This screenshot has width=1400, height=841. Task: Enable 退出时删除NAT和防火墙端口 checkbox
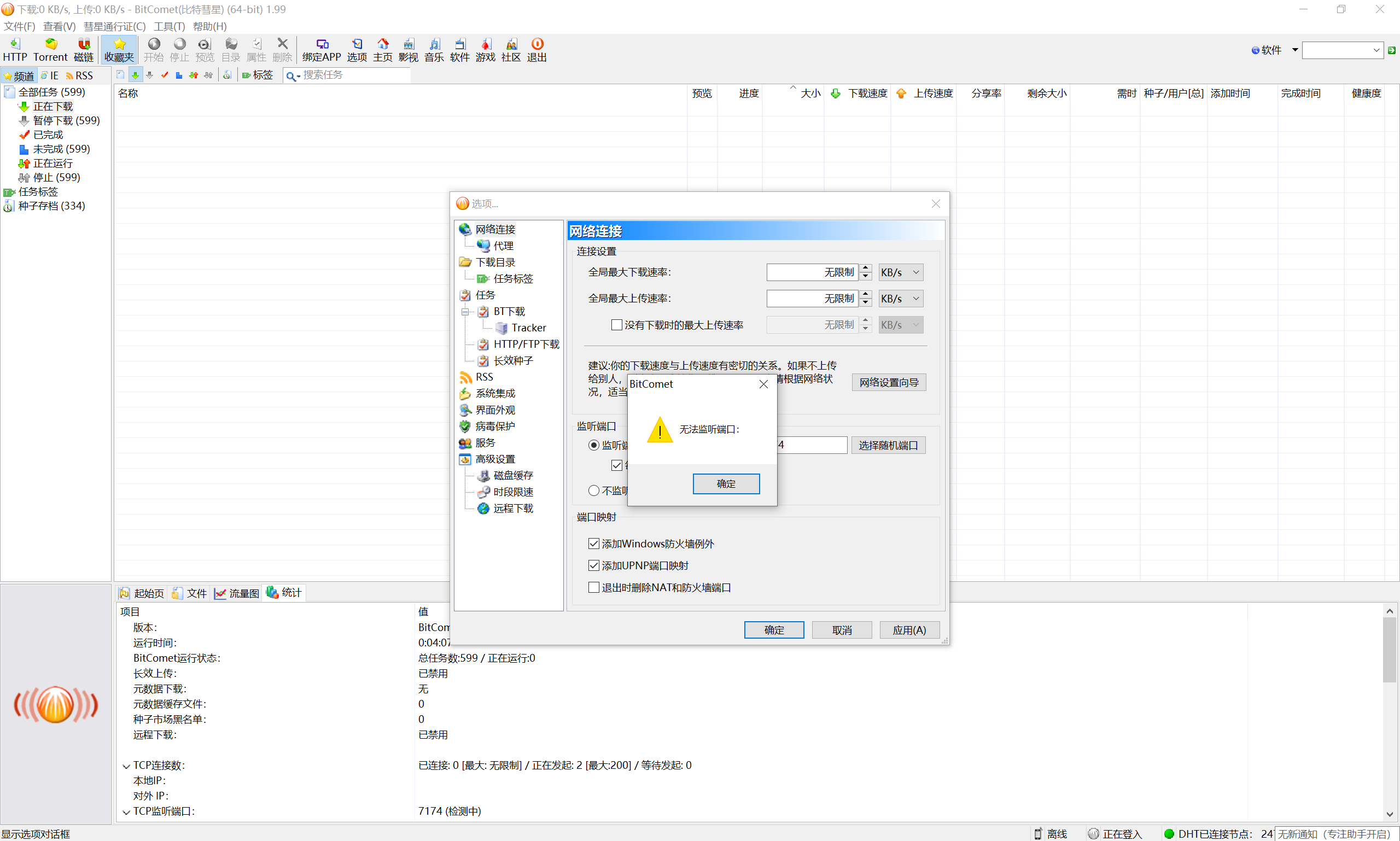[594, 588]
